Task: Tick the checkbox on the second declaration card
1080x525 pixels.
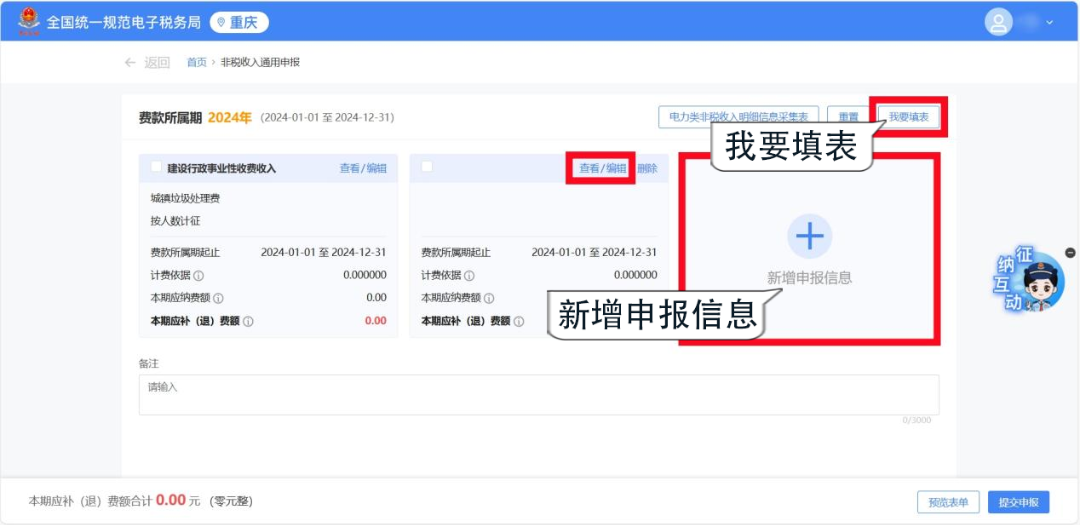Action: [x=427, y=167]
